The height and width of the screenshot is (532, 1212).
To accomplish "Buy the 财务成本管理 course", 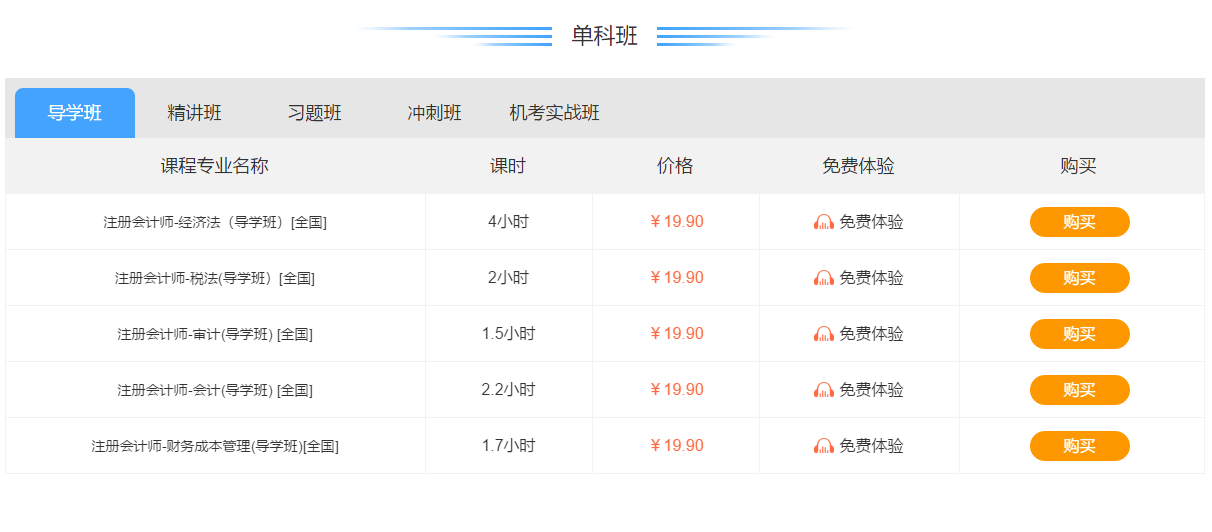I will (x=1080, y=446).
